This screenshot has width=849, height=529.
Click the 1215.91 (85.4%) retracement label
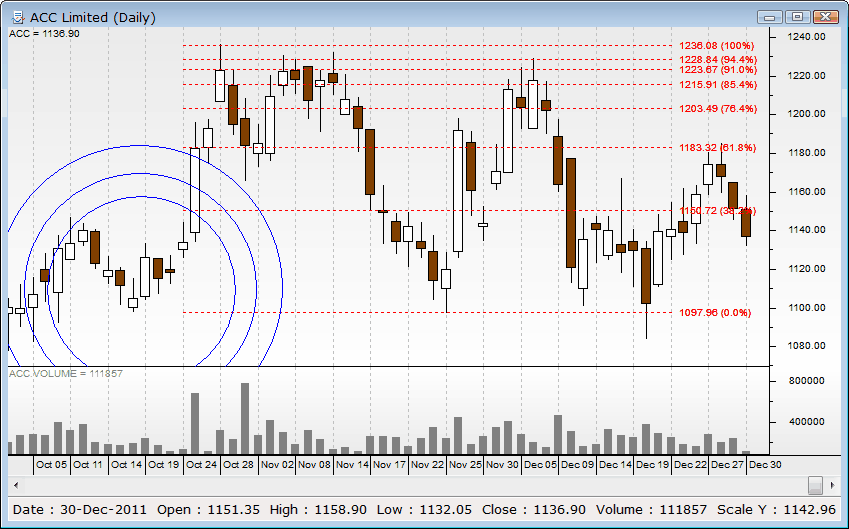click(x=717, y=85)
